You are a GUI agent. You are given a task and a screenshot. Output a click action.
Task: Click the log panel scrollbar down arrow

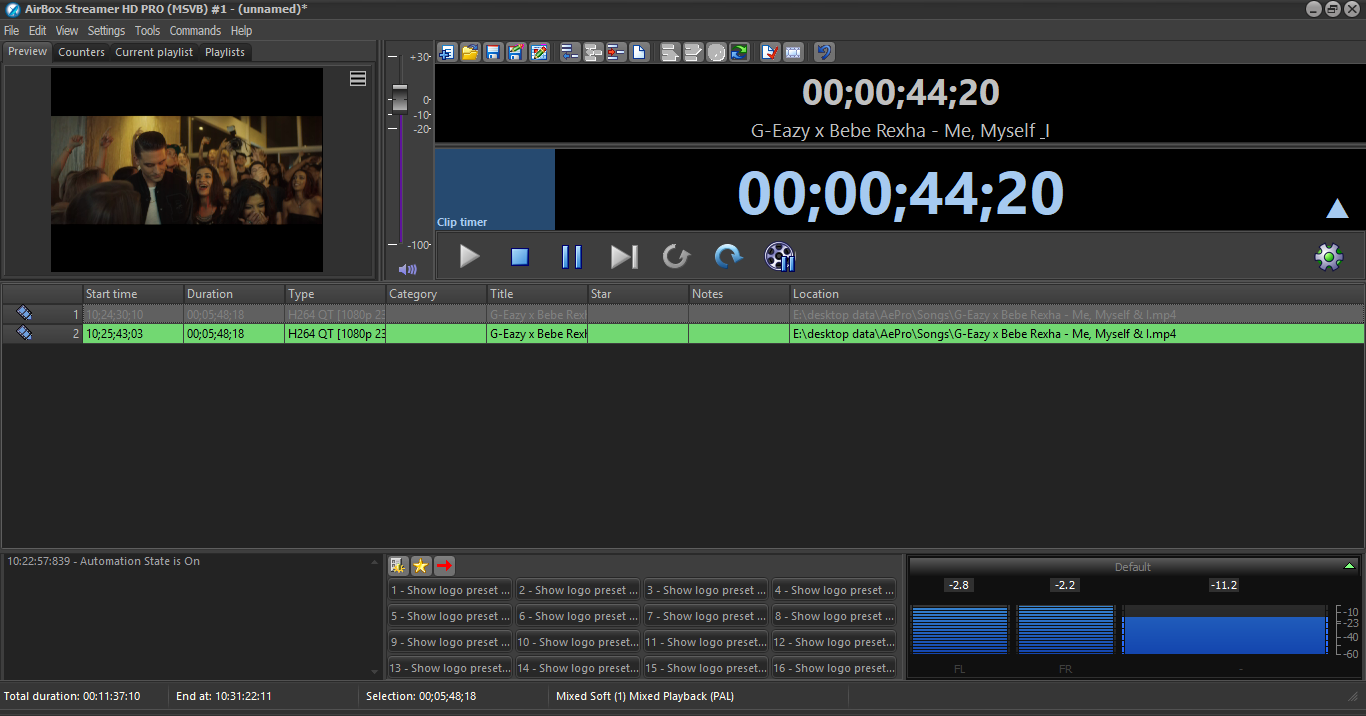click(376, 672)
